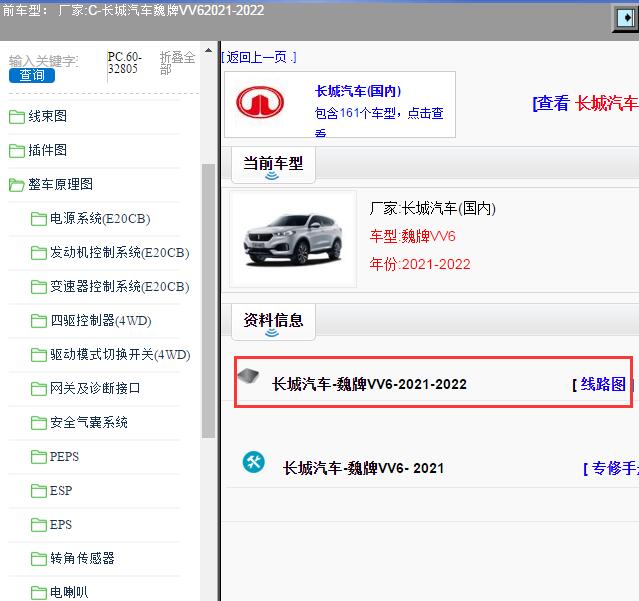Image resolution: width=639 pixels, height=601 pixels.
Task: Open the 线路图 link
Action: (603, 384)
